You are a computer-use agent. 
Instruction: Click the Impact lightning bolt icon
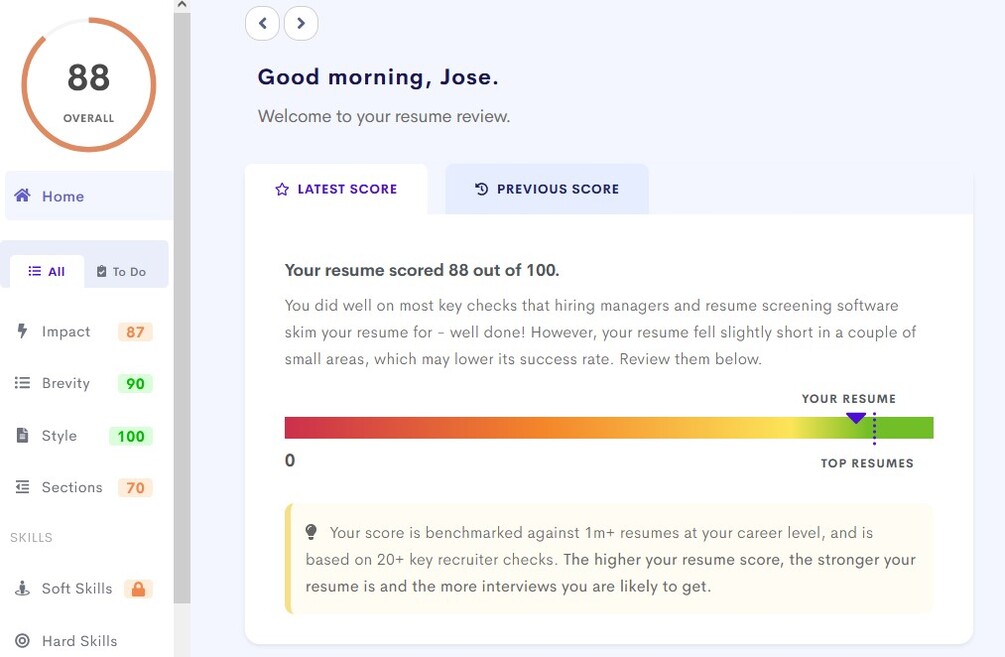pos(22,331)
